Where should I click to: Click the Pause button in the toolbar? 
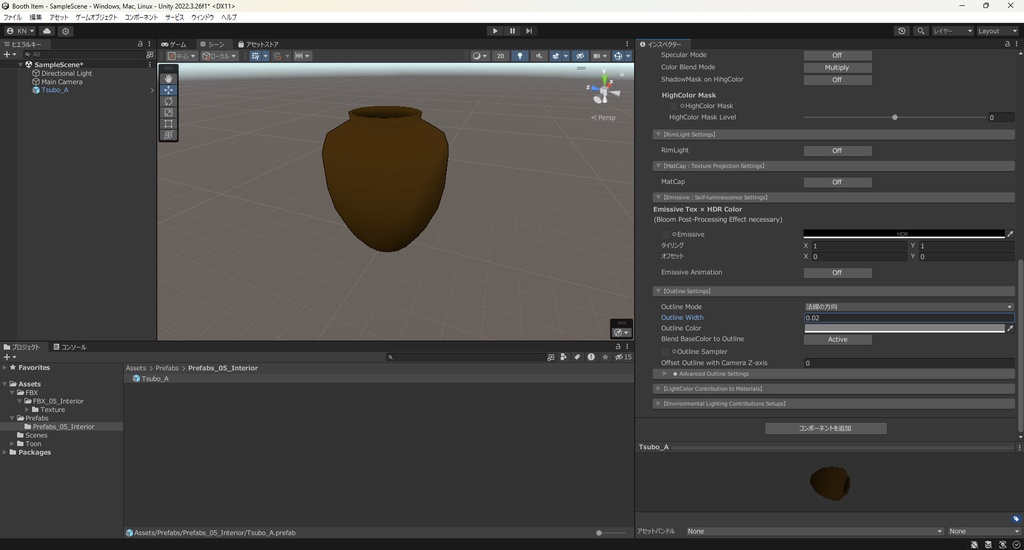[x=512, y=31]
